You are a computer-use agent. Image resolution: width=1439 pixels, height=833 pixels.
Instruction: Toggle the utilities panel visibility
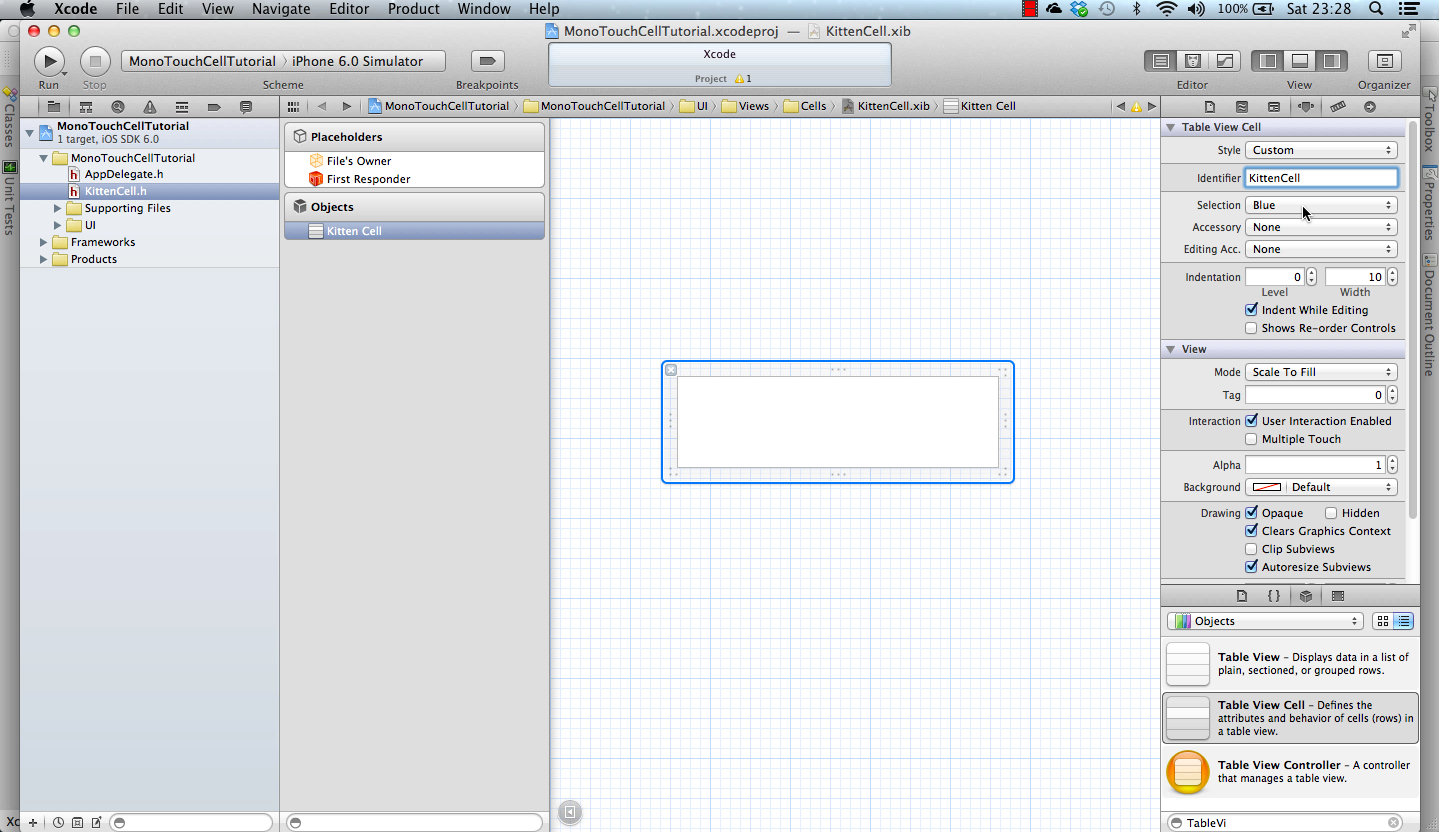(x=1331, y=60)
